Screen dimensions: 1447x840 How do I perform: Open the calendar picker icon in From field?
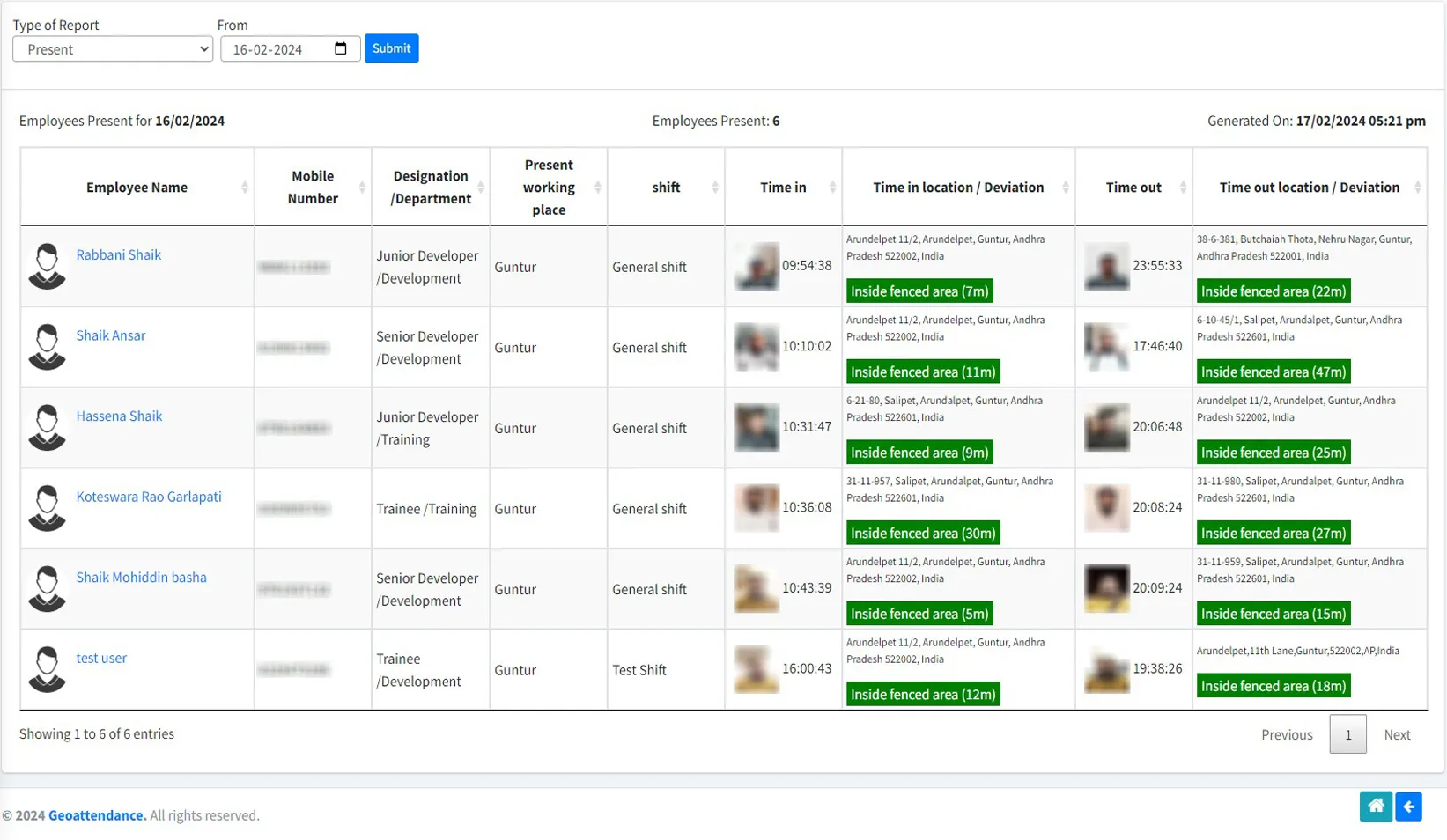[341, 49]
